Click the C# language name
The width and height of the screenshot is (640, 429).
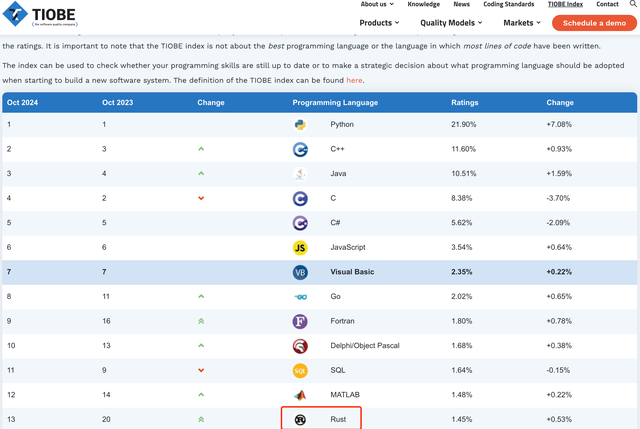pyautogui.click(x=335, y=223)
